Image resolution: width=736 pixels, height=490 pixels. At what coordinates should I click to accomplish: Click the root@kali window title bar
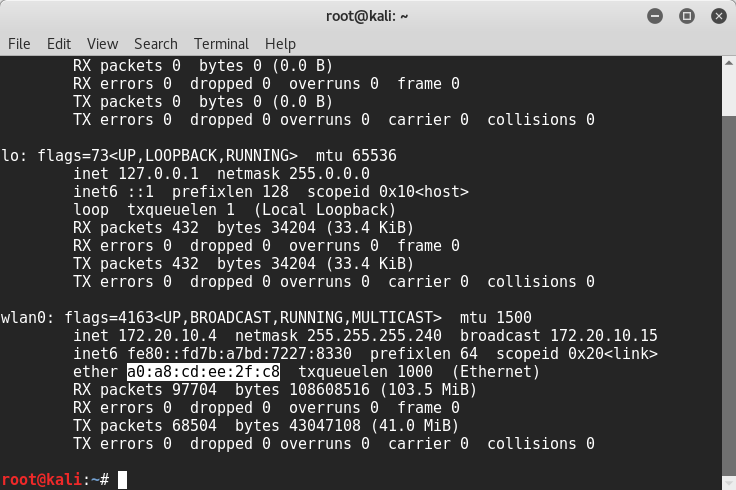(367, 15)
